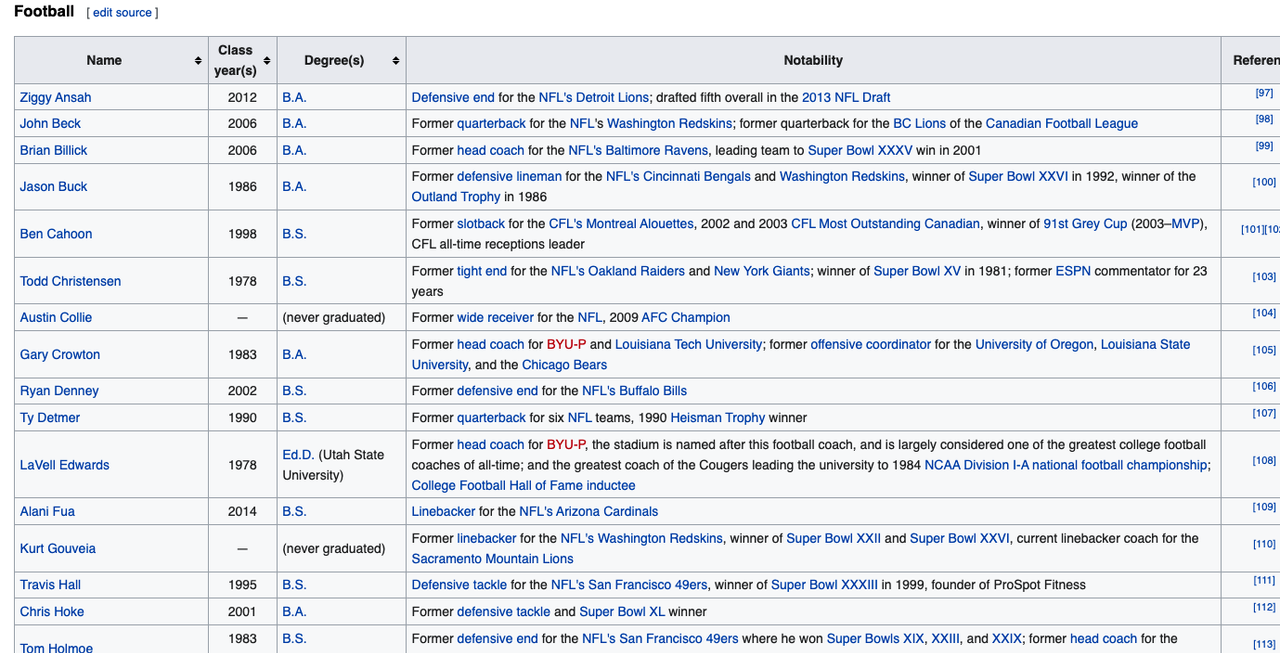Open the Chicago Bears link

click(x=564, y=365)
